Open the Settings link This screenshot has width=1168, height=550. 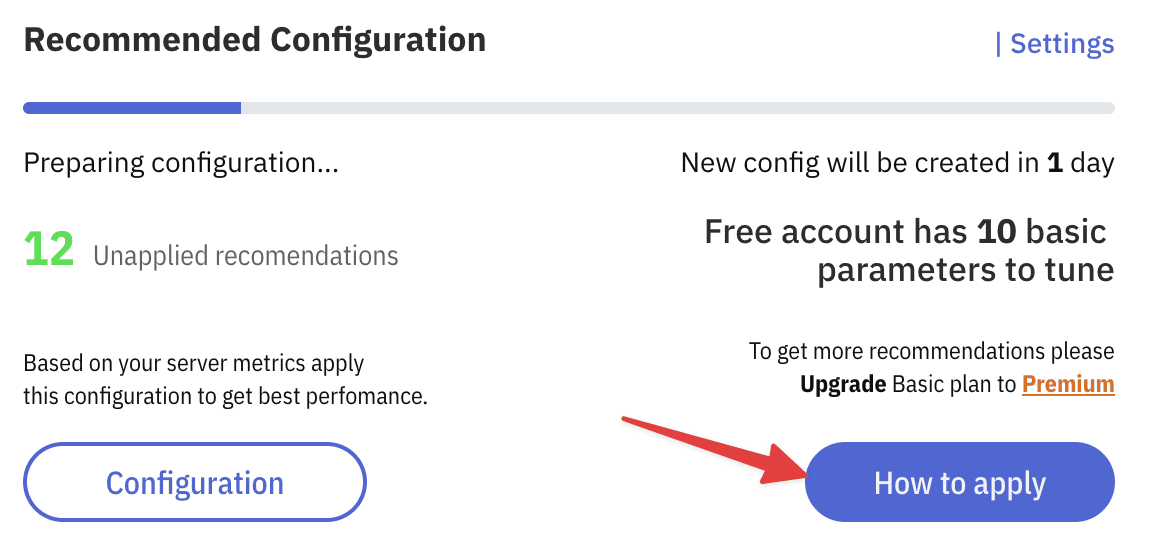pos(1062,44)
